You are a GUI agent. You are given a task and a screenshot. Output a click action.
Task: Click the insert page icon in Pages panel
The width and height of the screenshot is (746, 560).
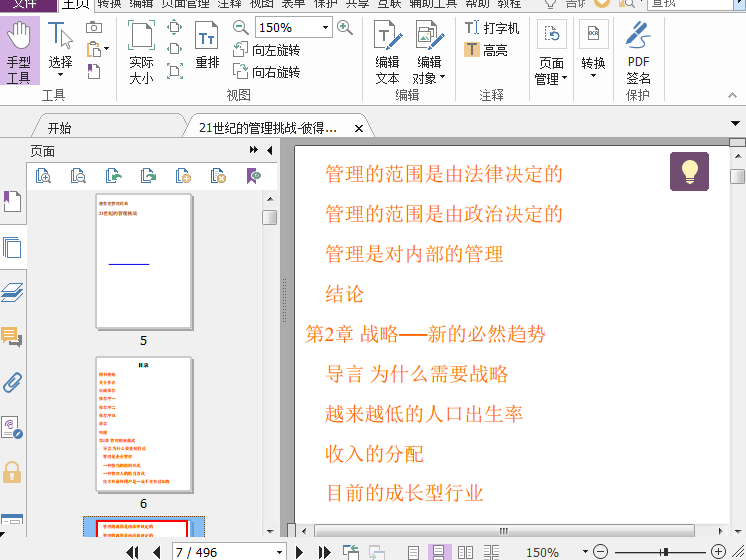coord(183,176)
